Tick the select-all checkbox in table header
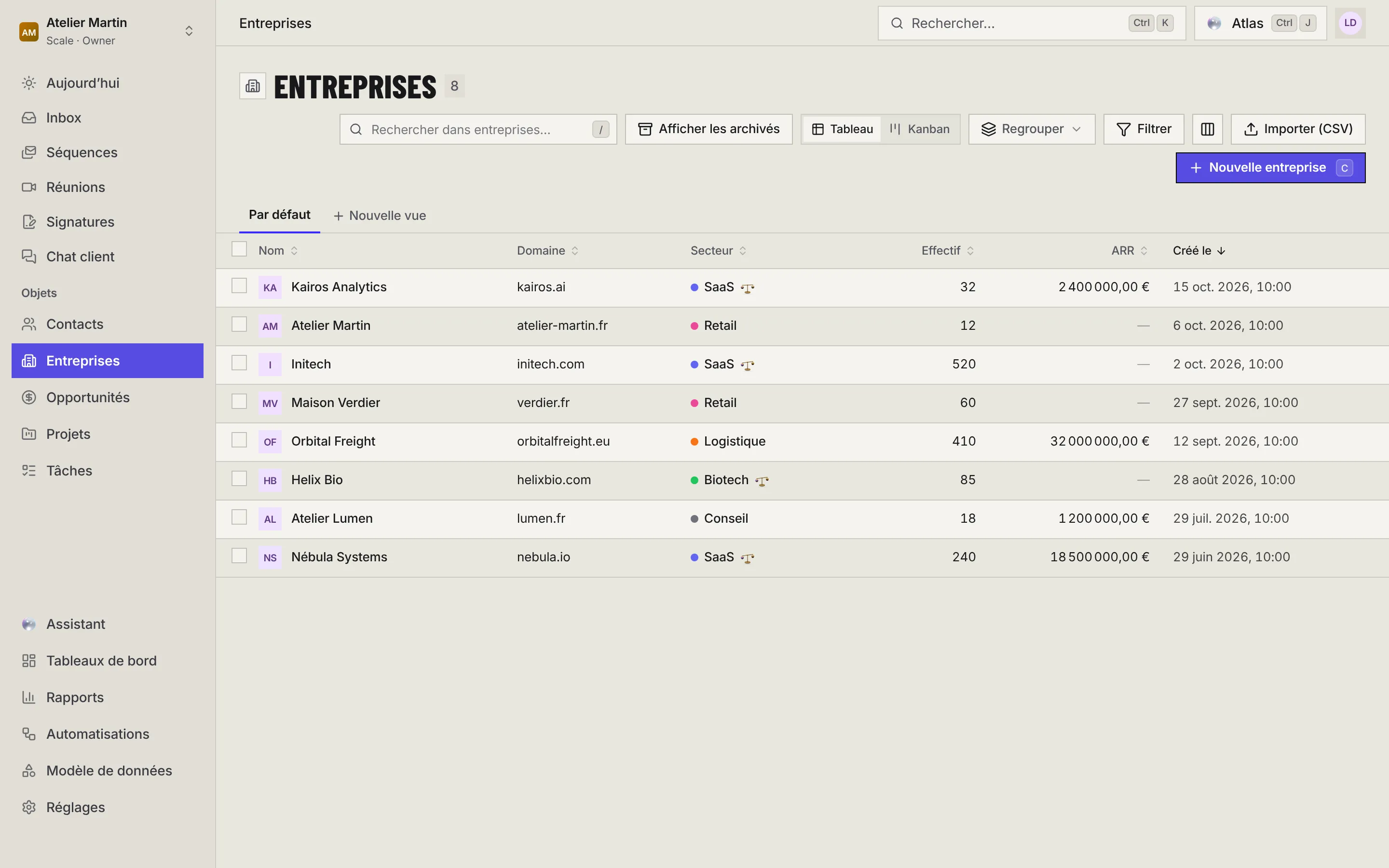Viewport: 1389px width, 868px height. [239, 249]
